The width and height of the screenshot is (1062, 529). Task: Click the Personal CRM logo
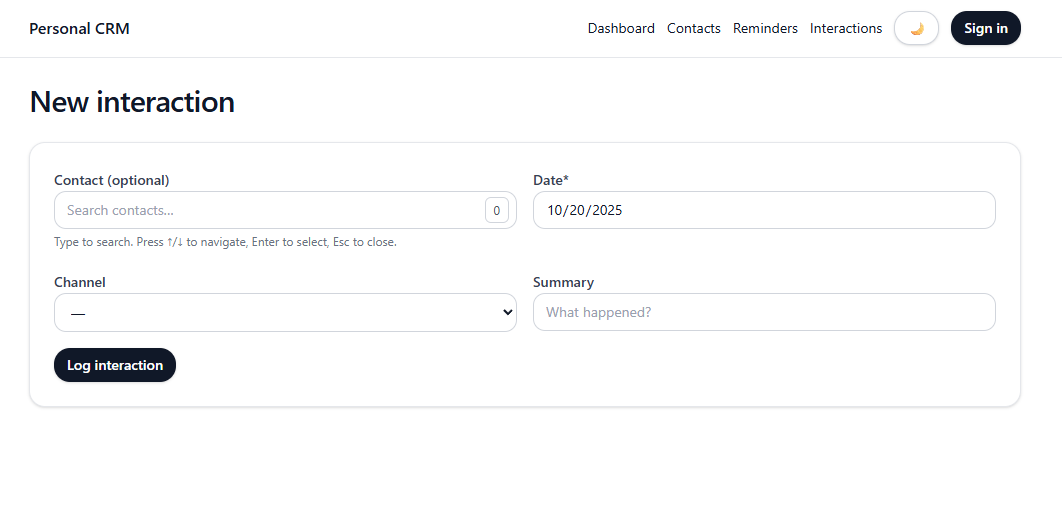tap(79, 28)
